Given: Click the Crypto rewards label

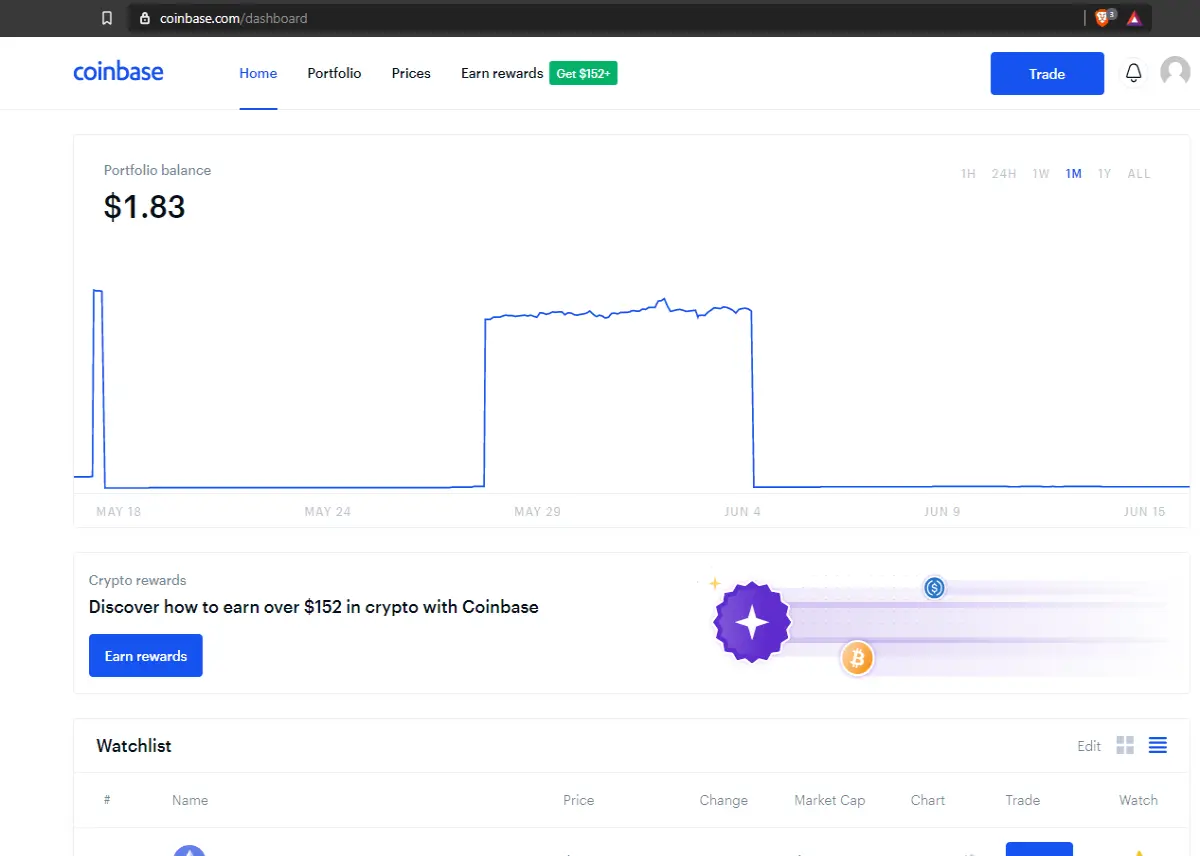Looking at the screenshot, I should point(137,580).
